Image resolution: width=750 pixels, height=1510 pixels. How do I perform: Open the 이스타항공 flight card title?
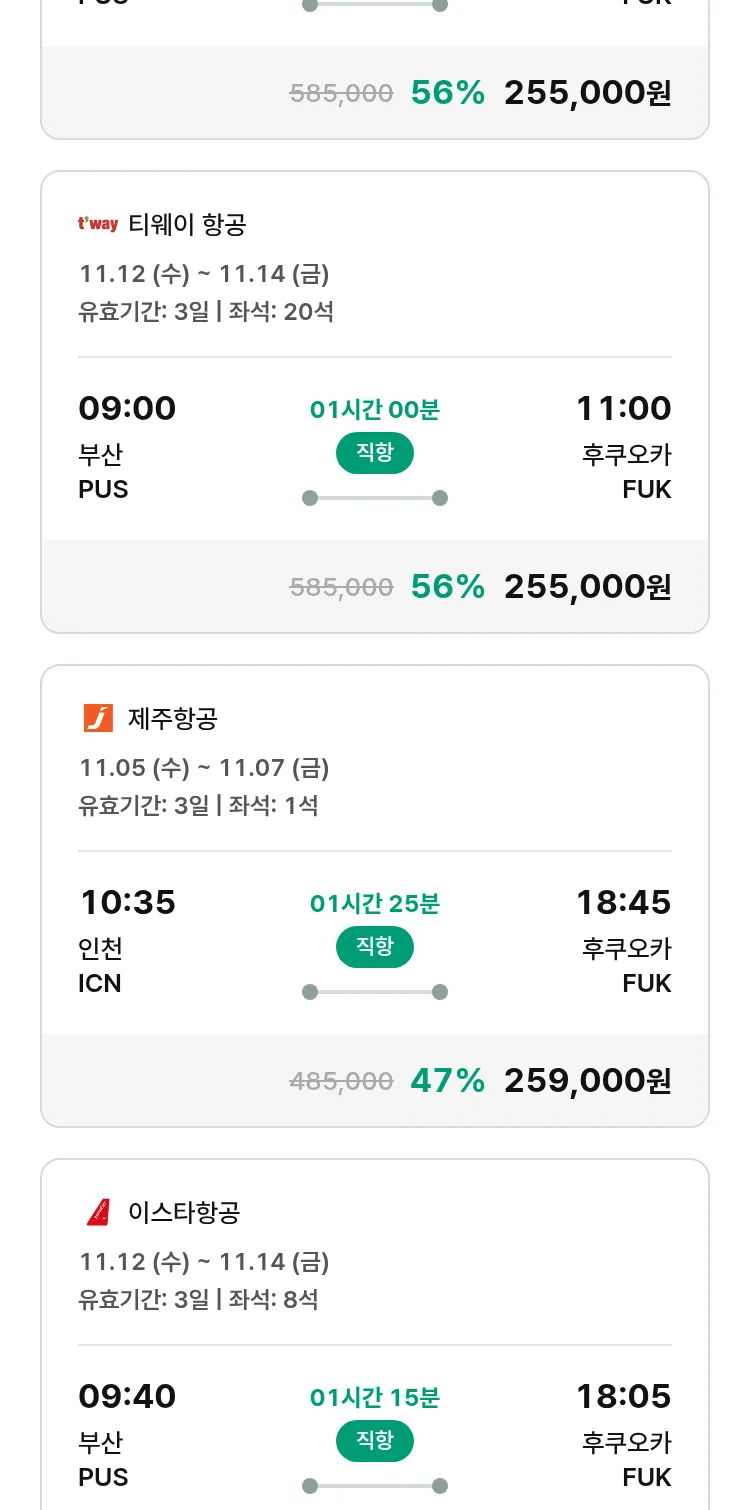pyautogui.click(x=184, y=1212)
